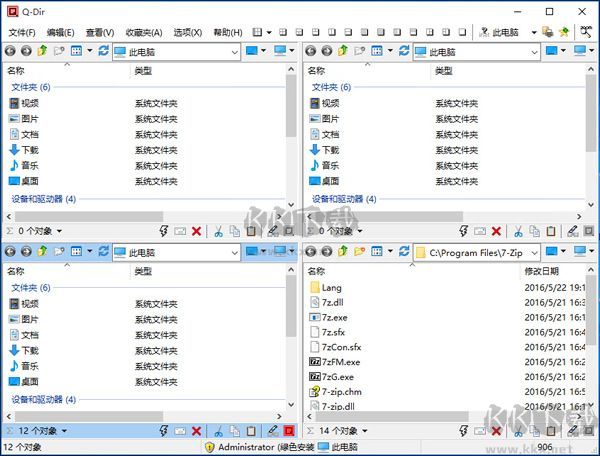
Task: Open the 文件(F) menu
Action: click(22, 33)
